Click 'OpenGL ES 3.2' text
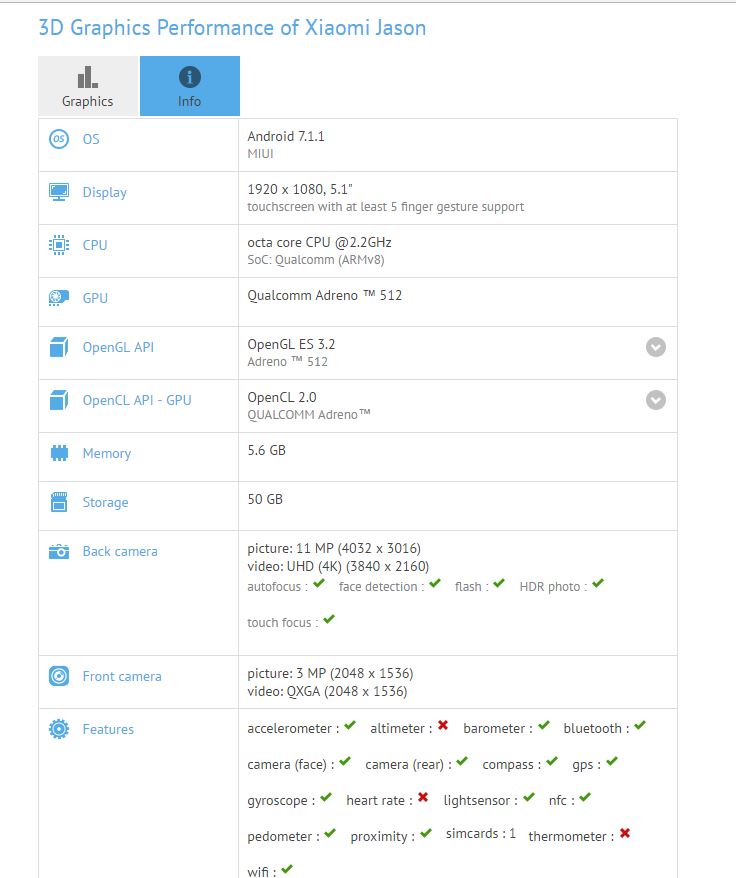 [291, 344]
